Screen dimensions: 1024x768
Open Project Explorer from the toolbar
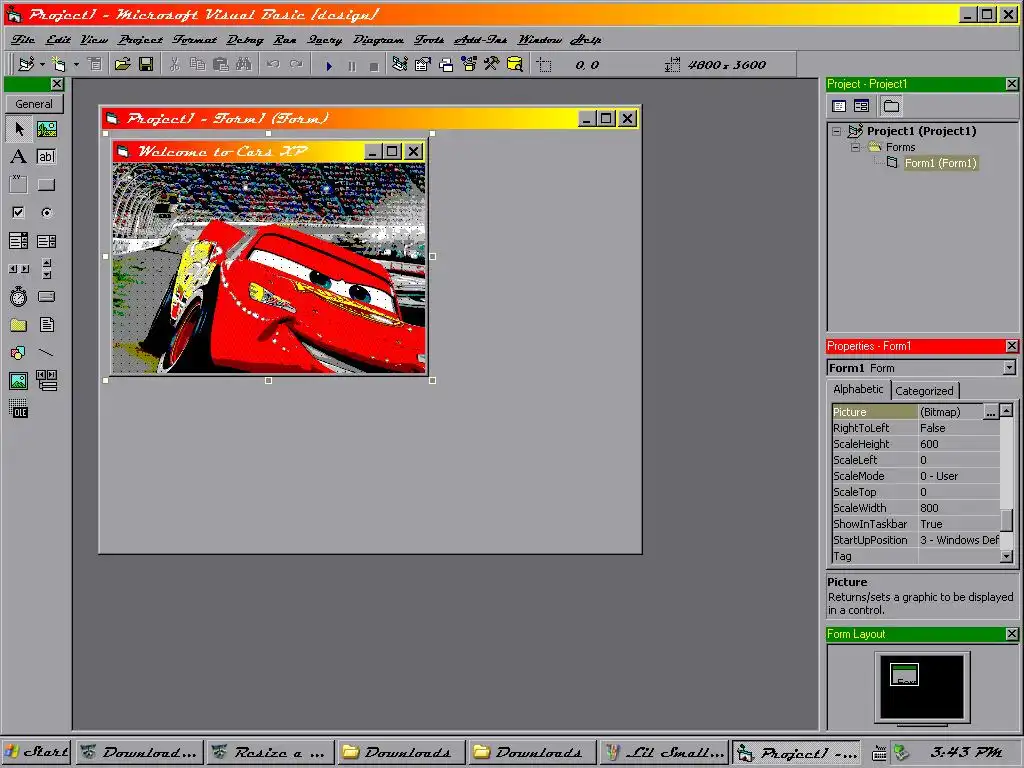[x=400, y=64]
